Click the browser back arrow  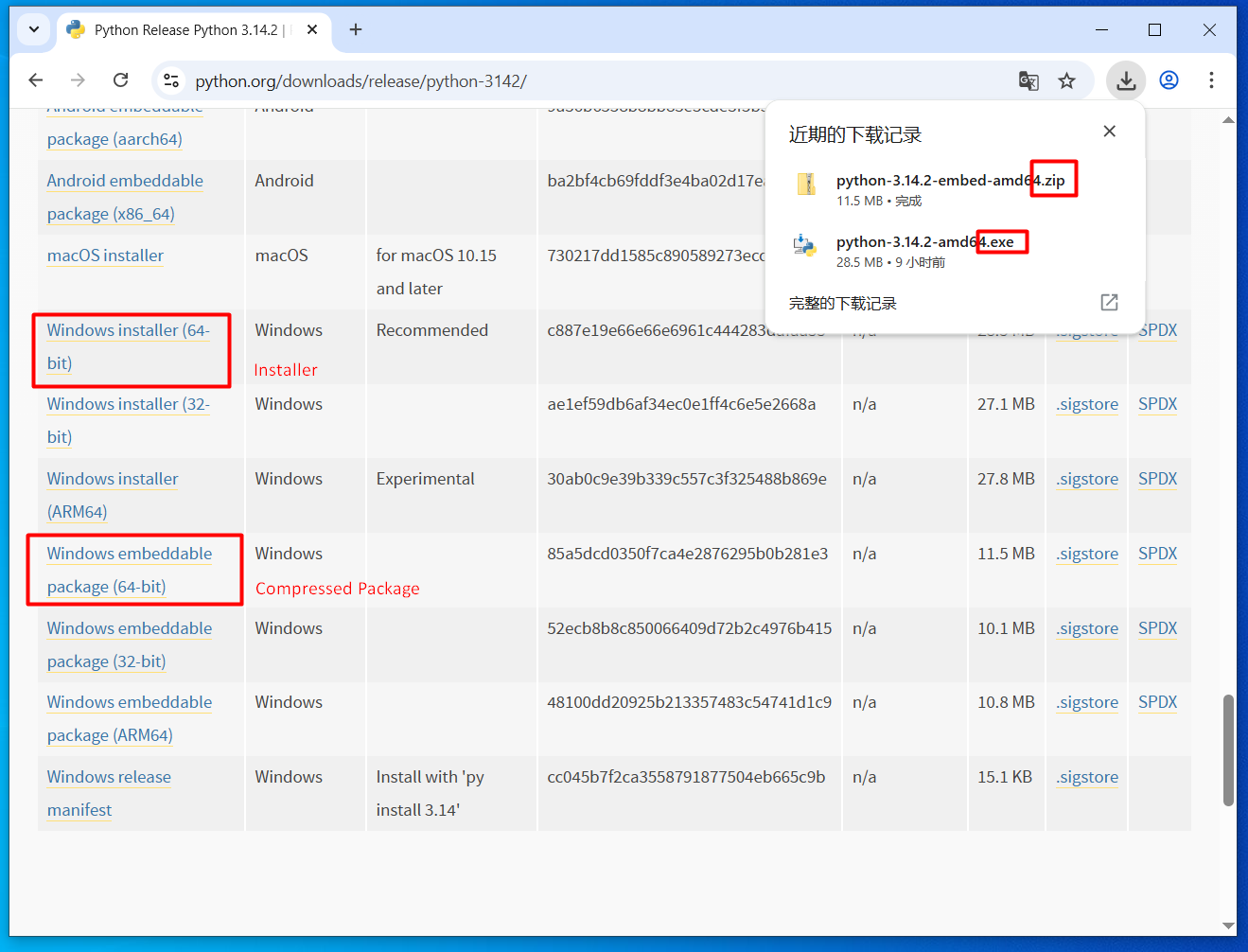click(x=36, y=80)
